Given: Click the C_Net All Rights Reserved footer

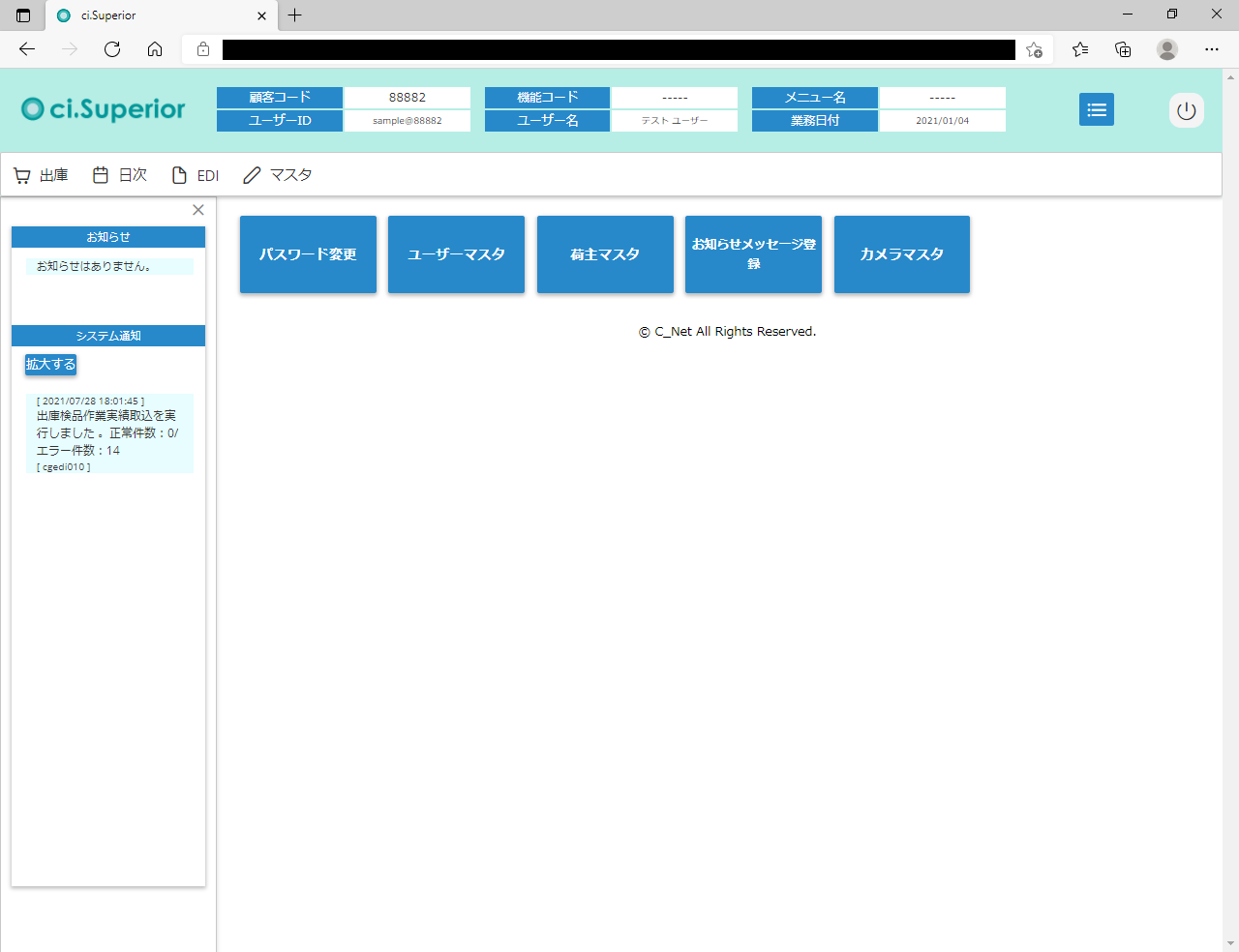Looking at the screenshot, I should 727,332.
